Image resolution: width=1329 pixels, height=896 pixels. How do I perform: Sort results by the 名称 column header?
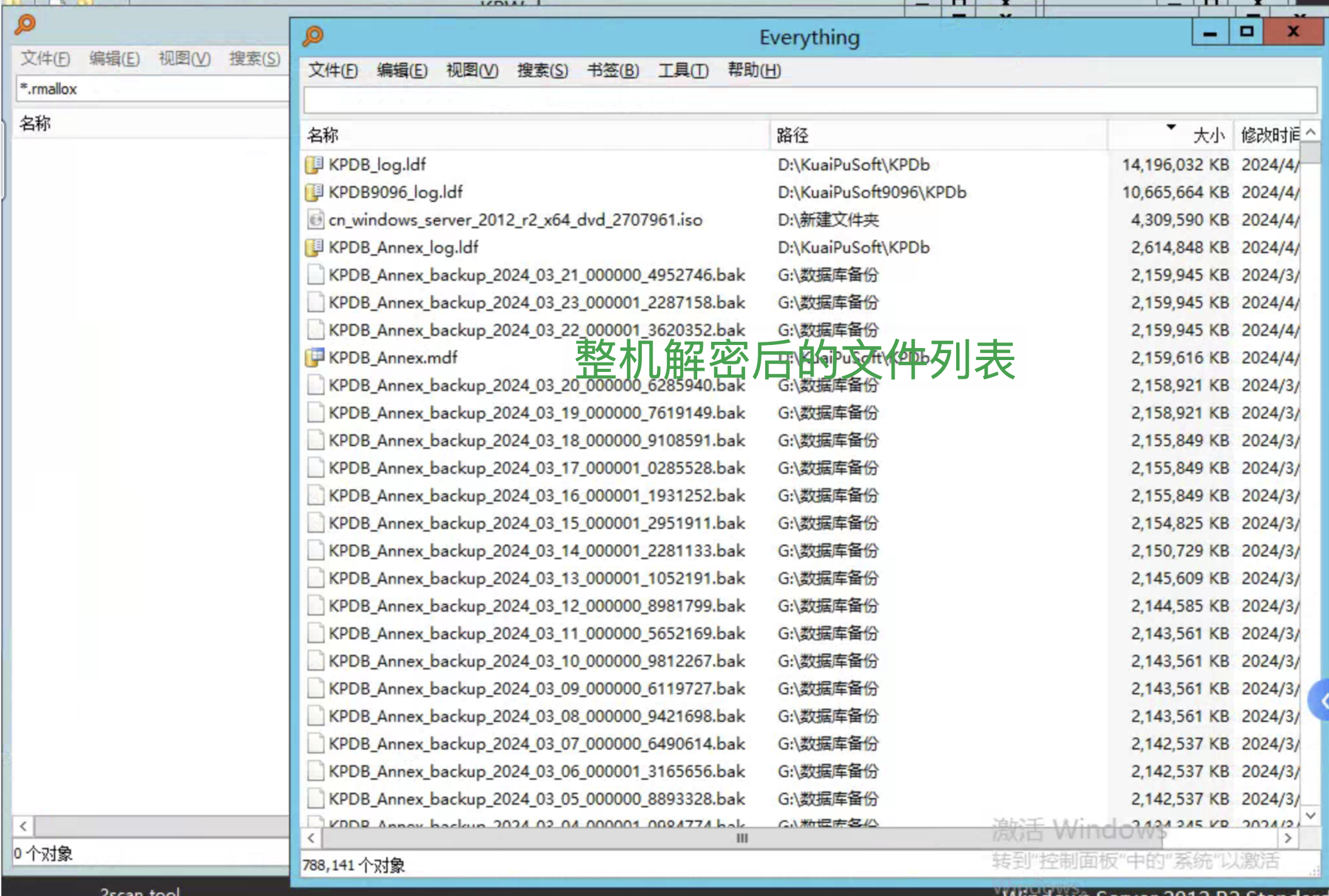[536, 135]
